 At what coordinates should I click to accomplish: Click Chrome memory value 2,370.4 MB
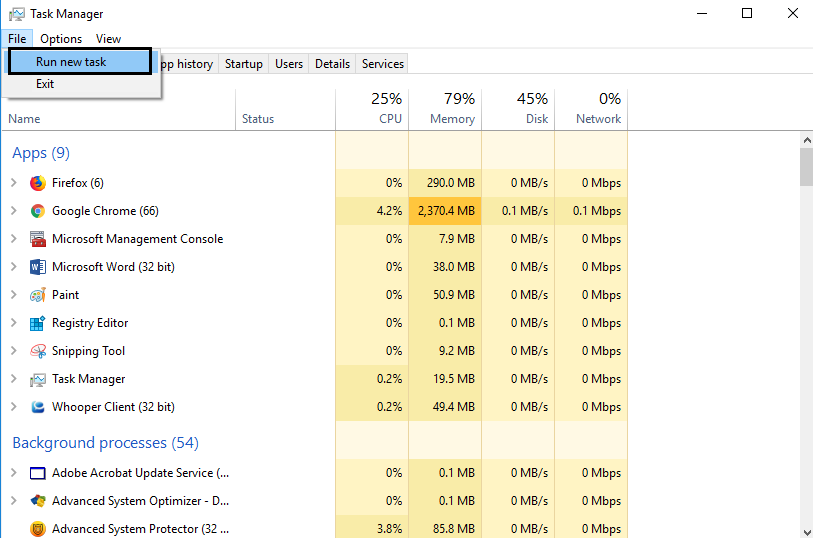point(446,211)
